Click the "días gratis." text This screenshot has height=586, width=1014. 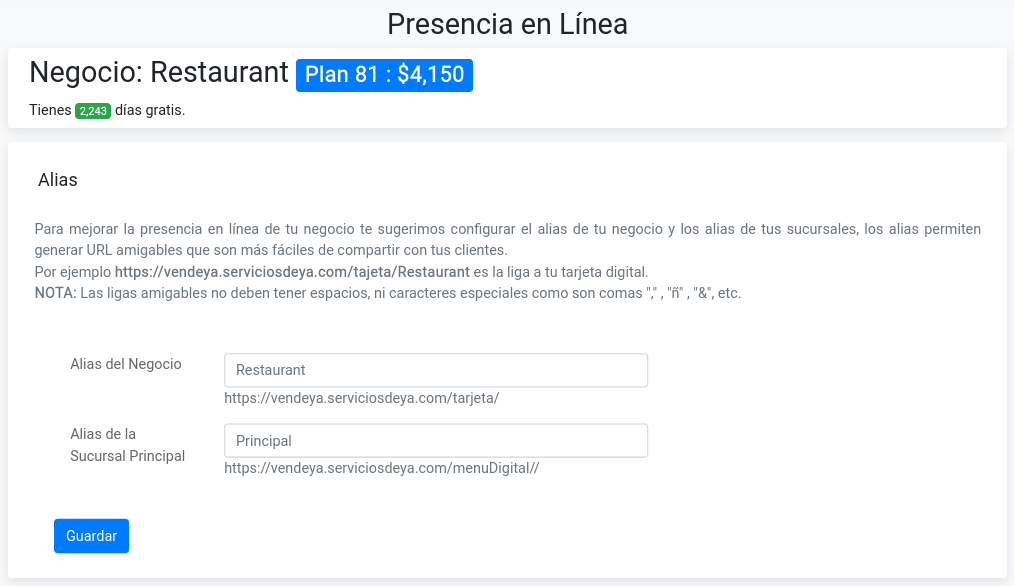click(150, 110)
